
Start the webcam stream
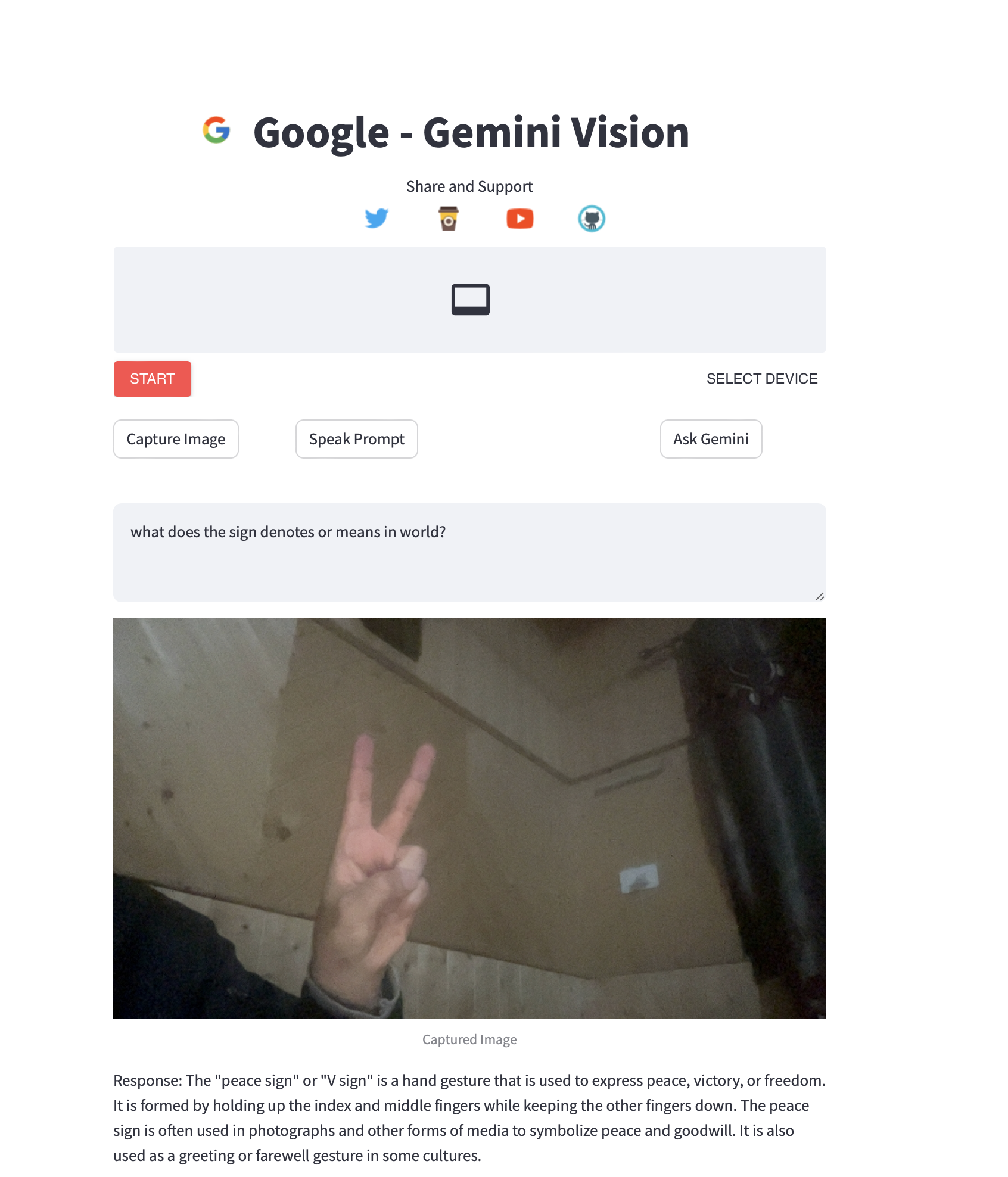coord(153,379)
